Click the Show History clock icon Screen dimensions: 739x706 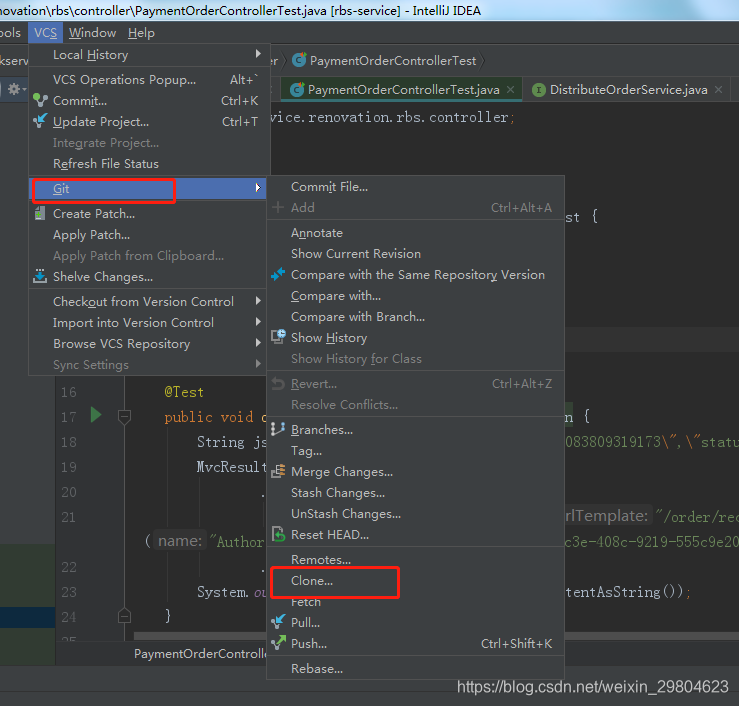278,337
